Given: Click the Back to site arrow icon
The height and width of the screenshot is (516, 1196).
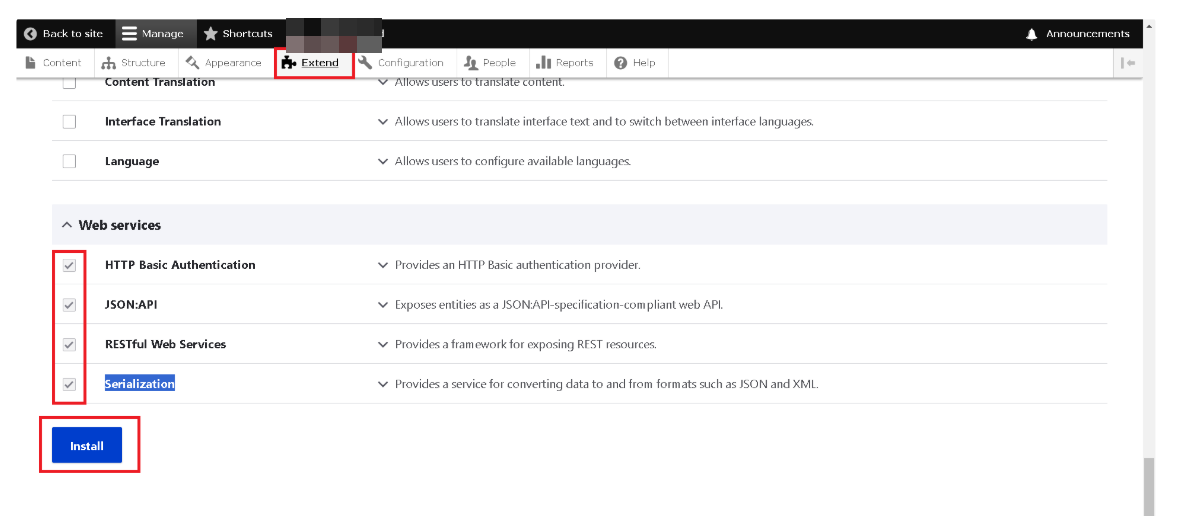Looking at the screenshot, I should coord(30,34).
